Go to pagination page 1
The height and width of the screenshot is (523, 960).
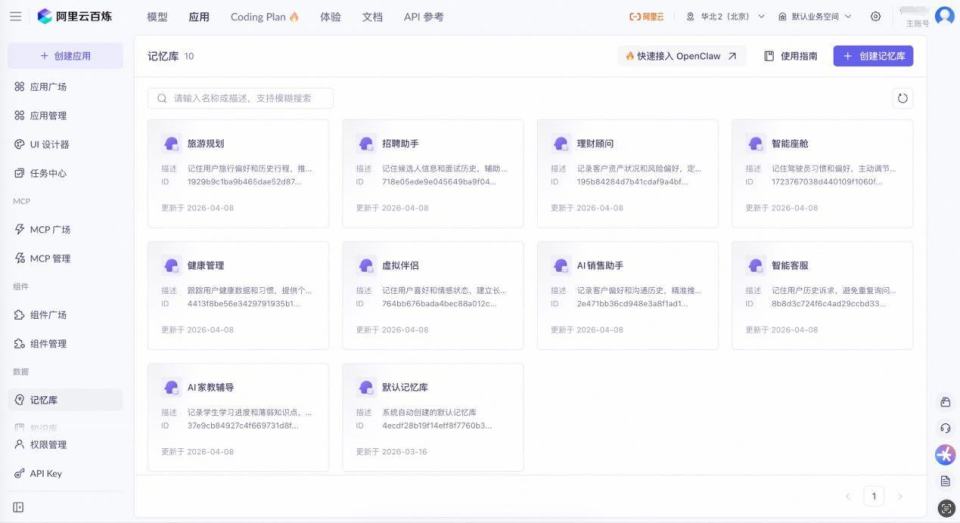pyautogui.click(x=874, y=496)
